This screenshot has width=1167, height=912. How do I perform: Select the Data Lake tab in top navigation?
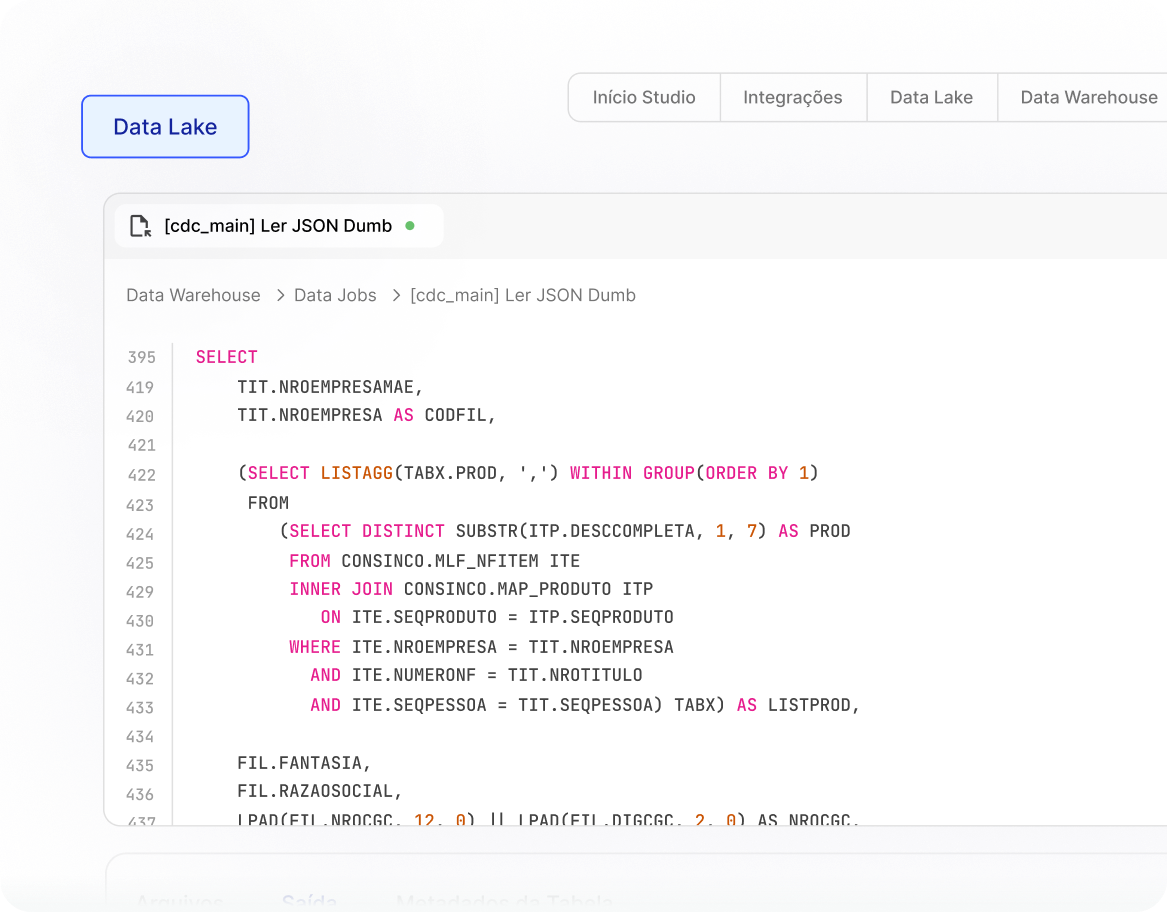tap(931, 97)
